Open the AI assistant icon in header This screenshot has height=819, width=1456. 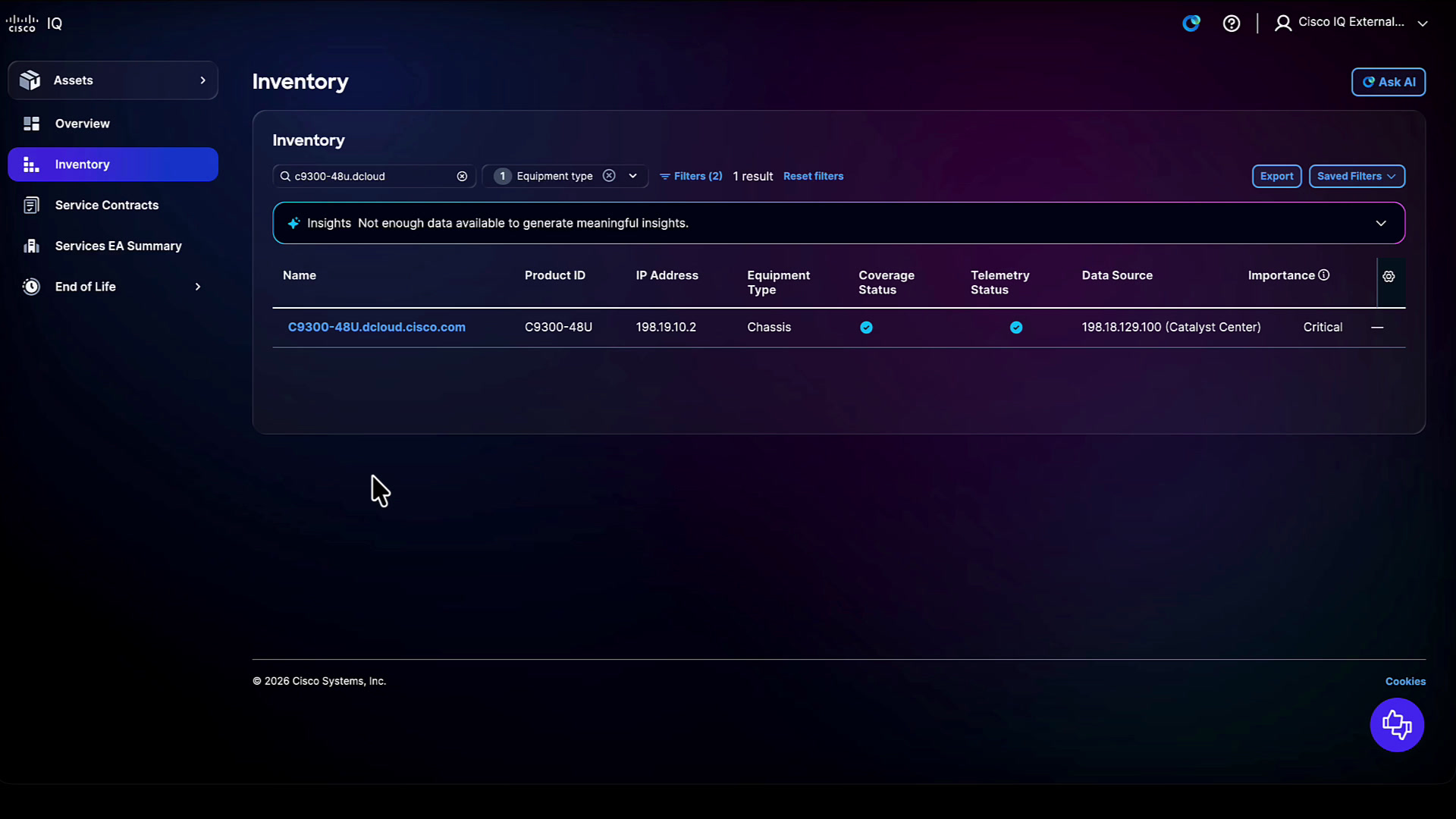click(1191, 23)
